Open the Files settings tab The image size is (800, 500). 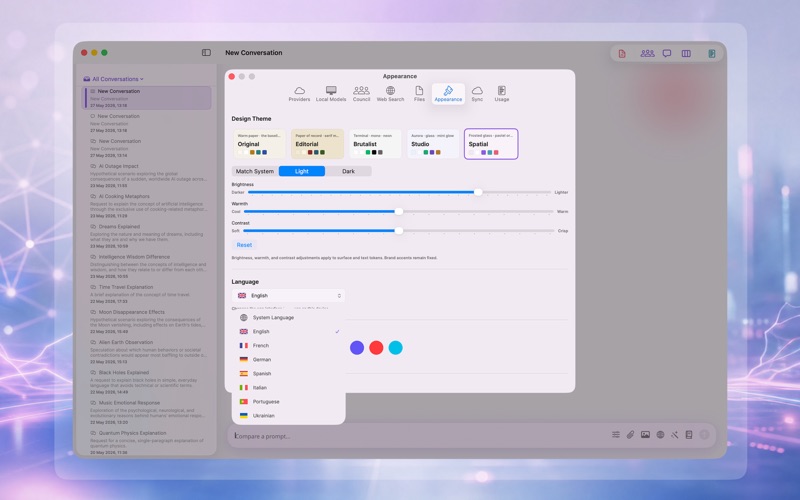click(x=419, y=94)
